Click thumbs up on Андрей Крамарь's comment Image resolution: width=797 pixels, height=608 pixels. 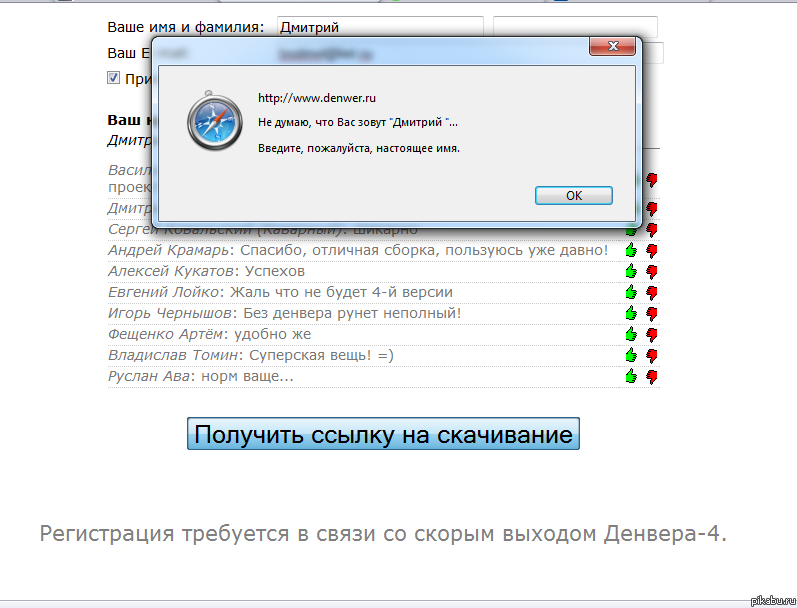[631, 250]
